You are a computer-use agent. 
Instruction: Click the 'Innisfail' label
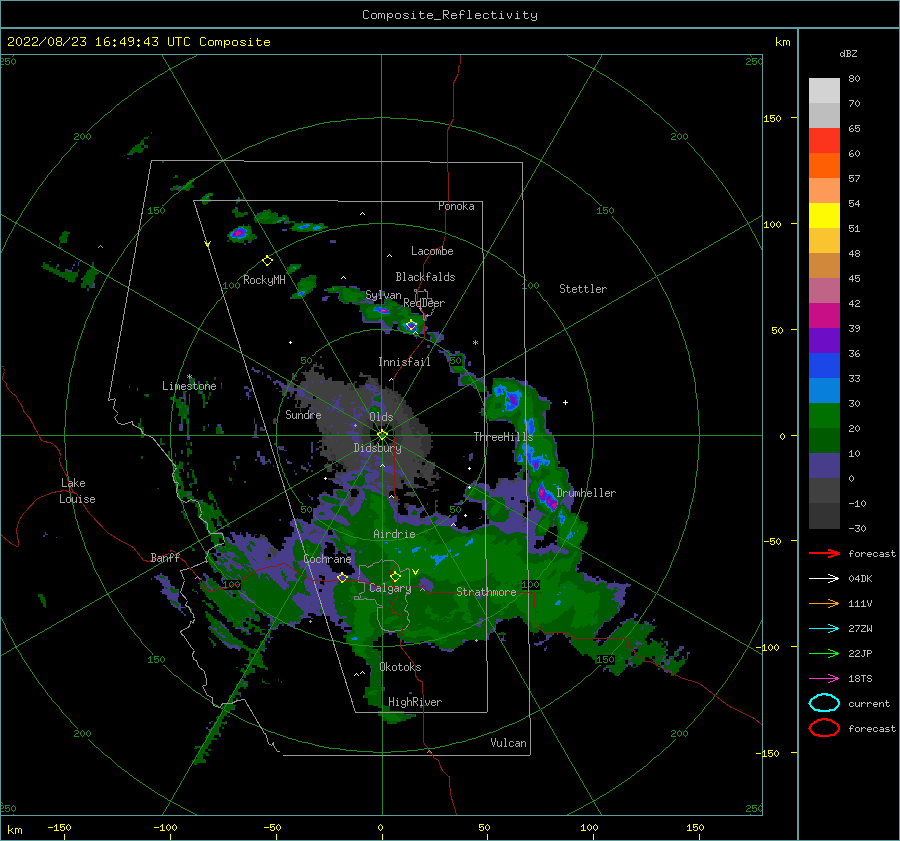[404, 362]
